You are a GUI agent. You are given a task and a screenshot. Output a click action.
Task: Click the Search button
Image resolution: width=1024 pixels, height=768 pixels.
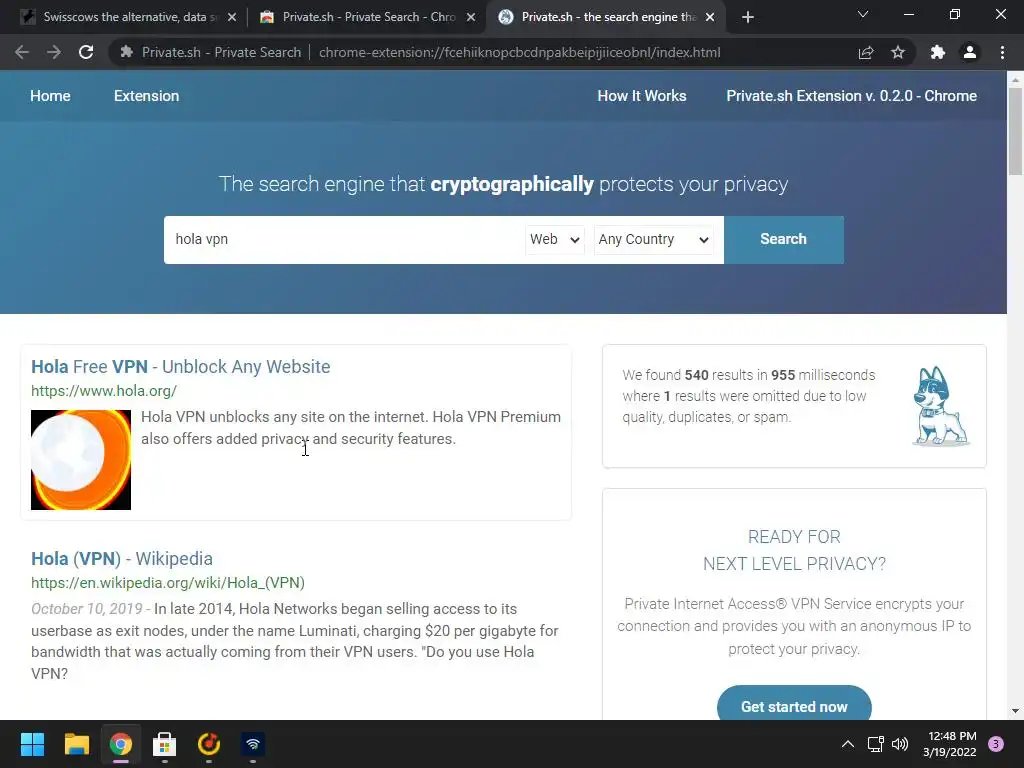click(x=784, y=240)
